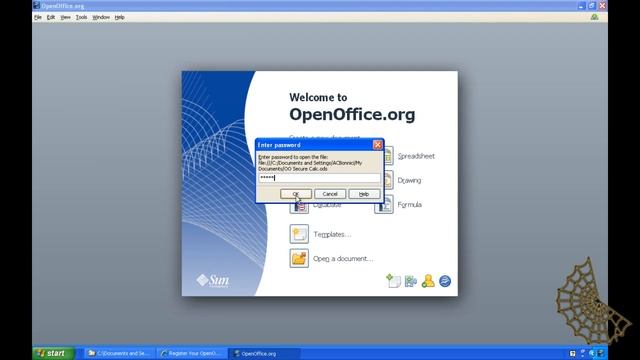This screenshot has height=360, width=640.
Task: Open the Tools menu
Action: (x=81, y=17)
